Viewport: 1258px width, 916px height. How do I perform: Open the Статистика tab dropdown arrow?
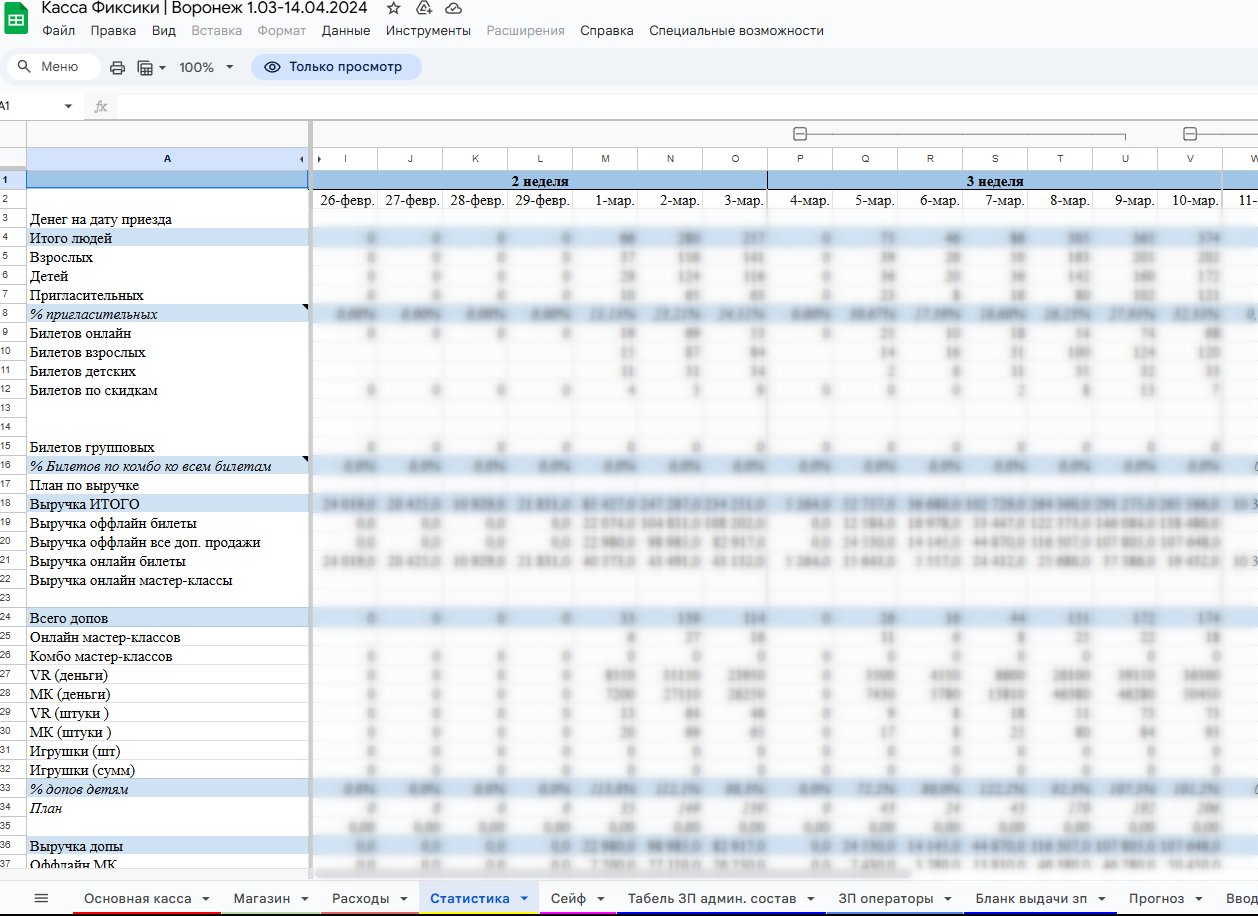tap(524, 898)
